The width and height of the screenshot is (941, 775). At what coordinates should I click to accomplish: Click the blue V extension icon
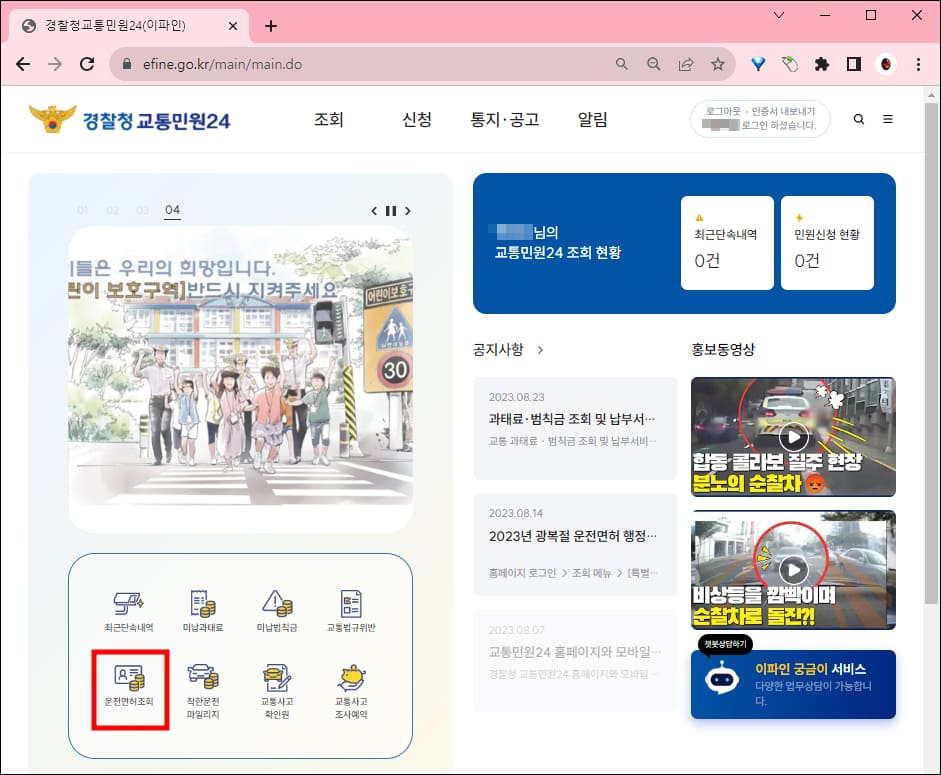[758, 64]
